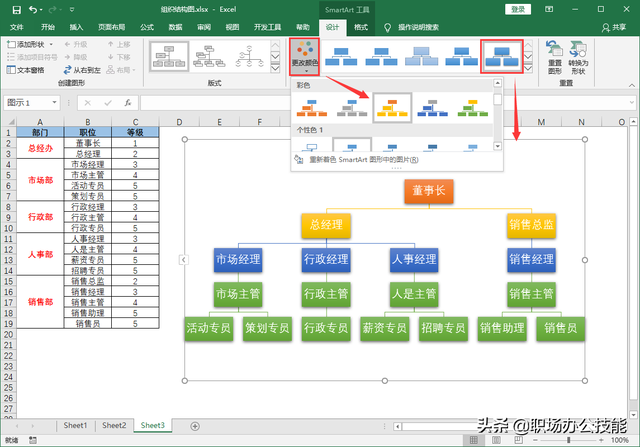Choose orange-yellow colorful swatch
The image size is (640, 447).
(x=392, y=108)
